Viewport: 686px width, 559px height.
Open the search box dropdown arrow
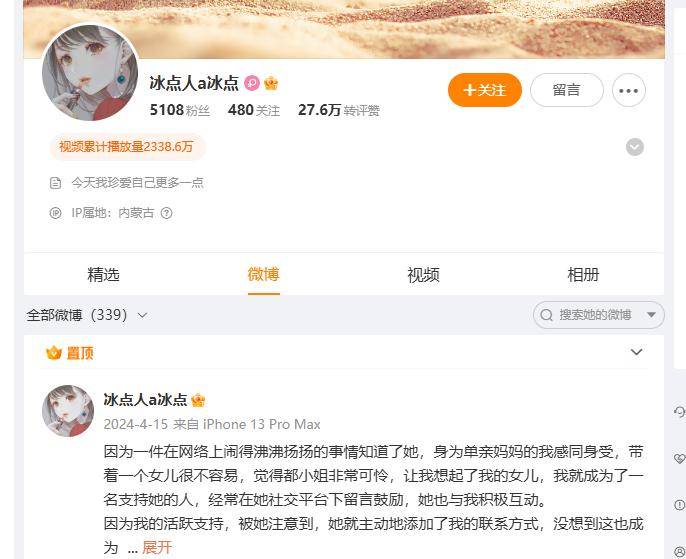point(651,315)
